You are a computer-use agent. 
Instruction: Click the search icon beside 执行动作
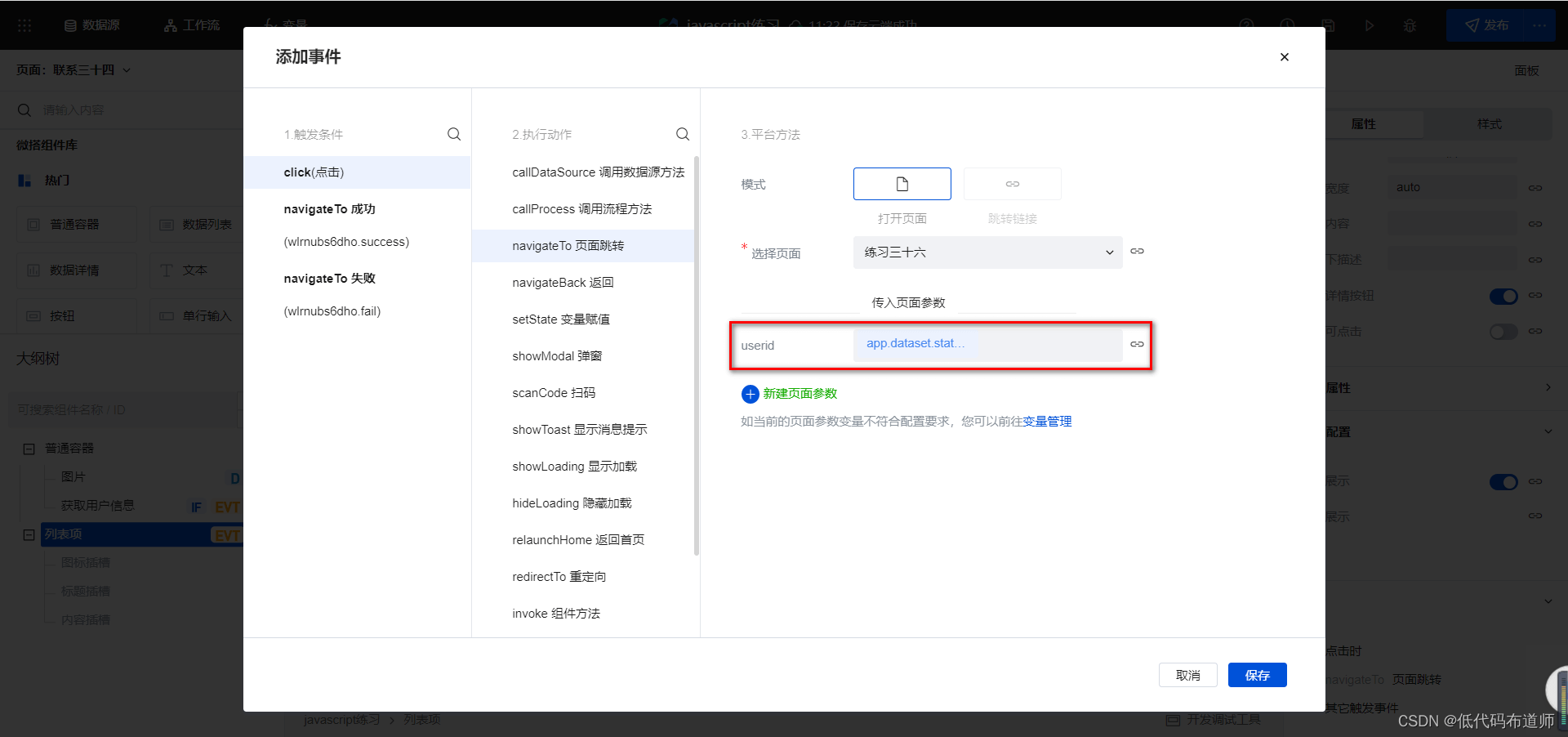pyautogui.click(x=683, y=134)
